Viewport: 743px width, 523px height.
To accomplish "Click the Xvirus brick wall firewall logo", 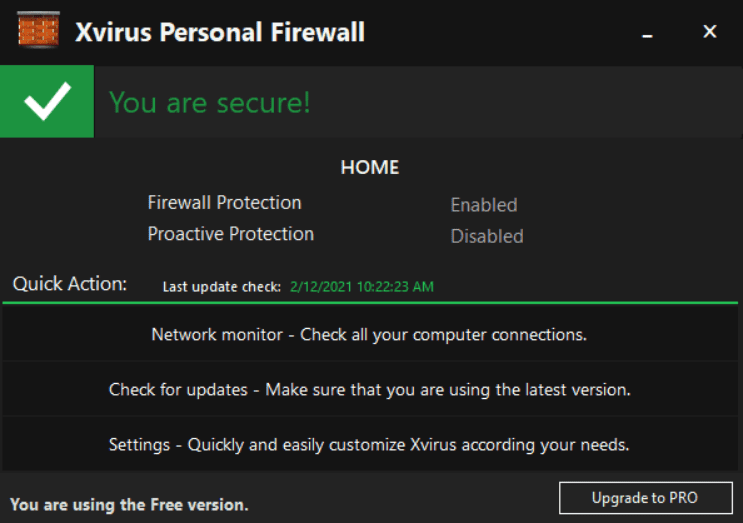I will 39,32.
